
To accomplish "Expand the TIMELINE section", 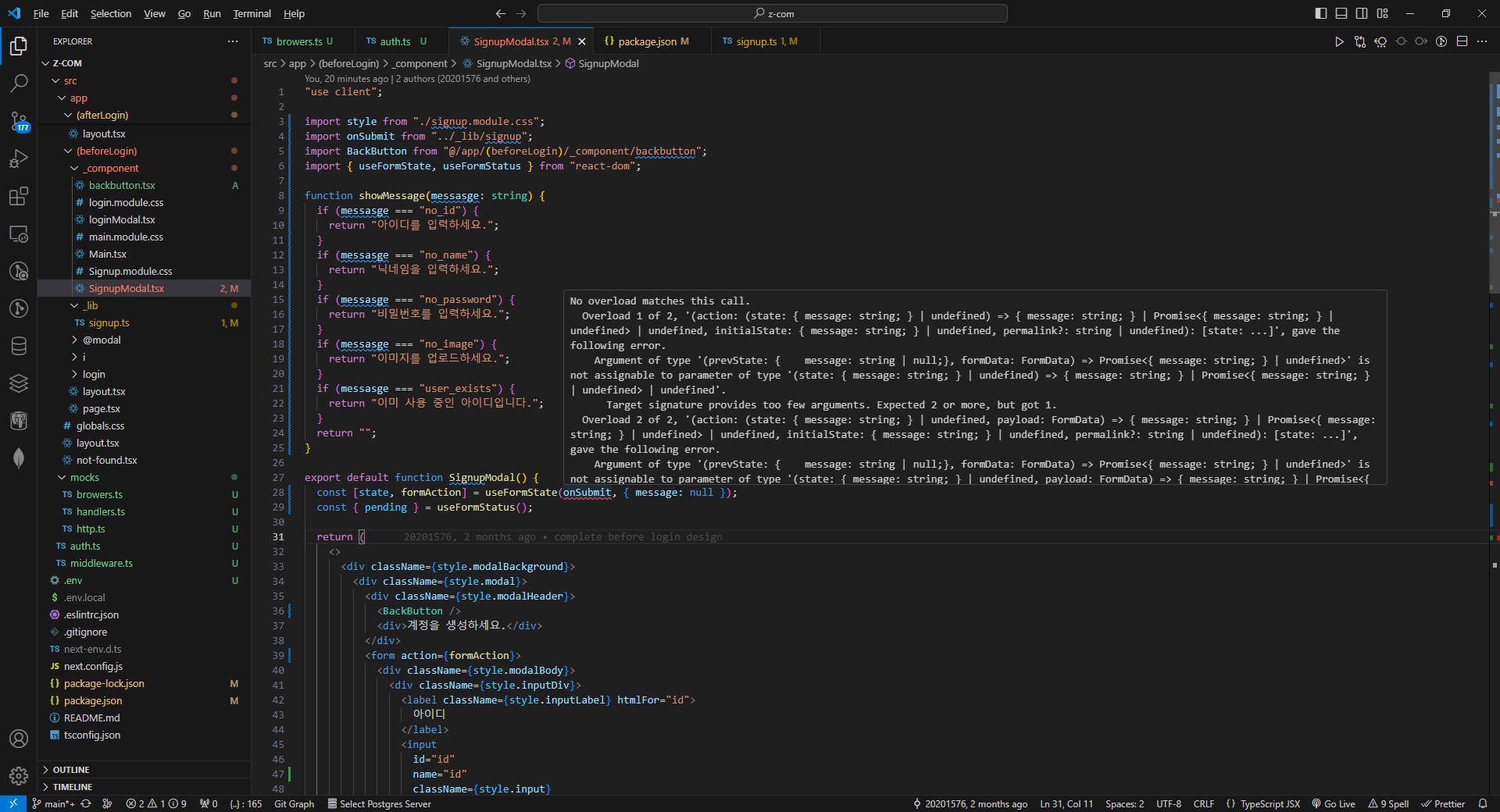I will pos(145,786).
